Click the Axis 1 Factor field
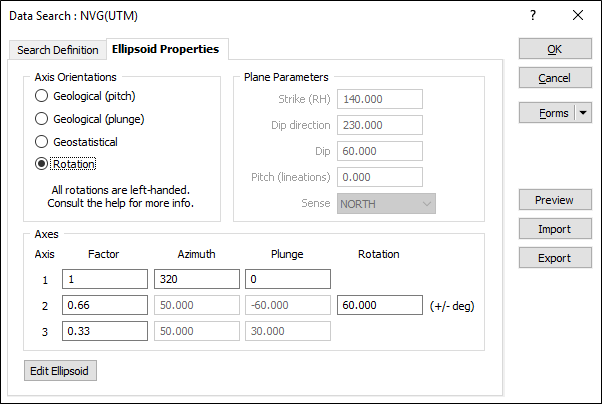The image size is (602, 404). click(x=105, y=279)
